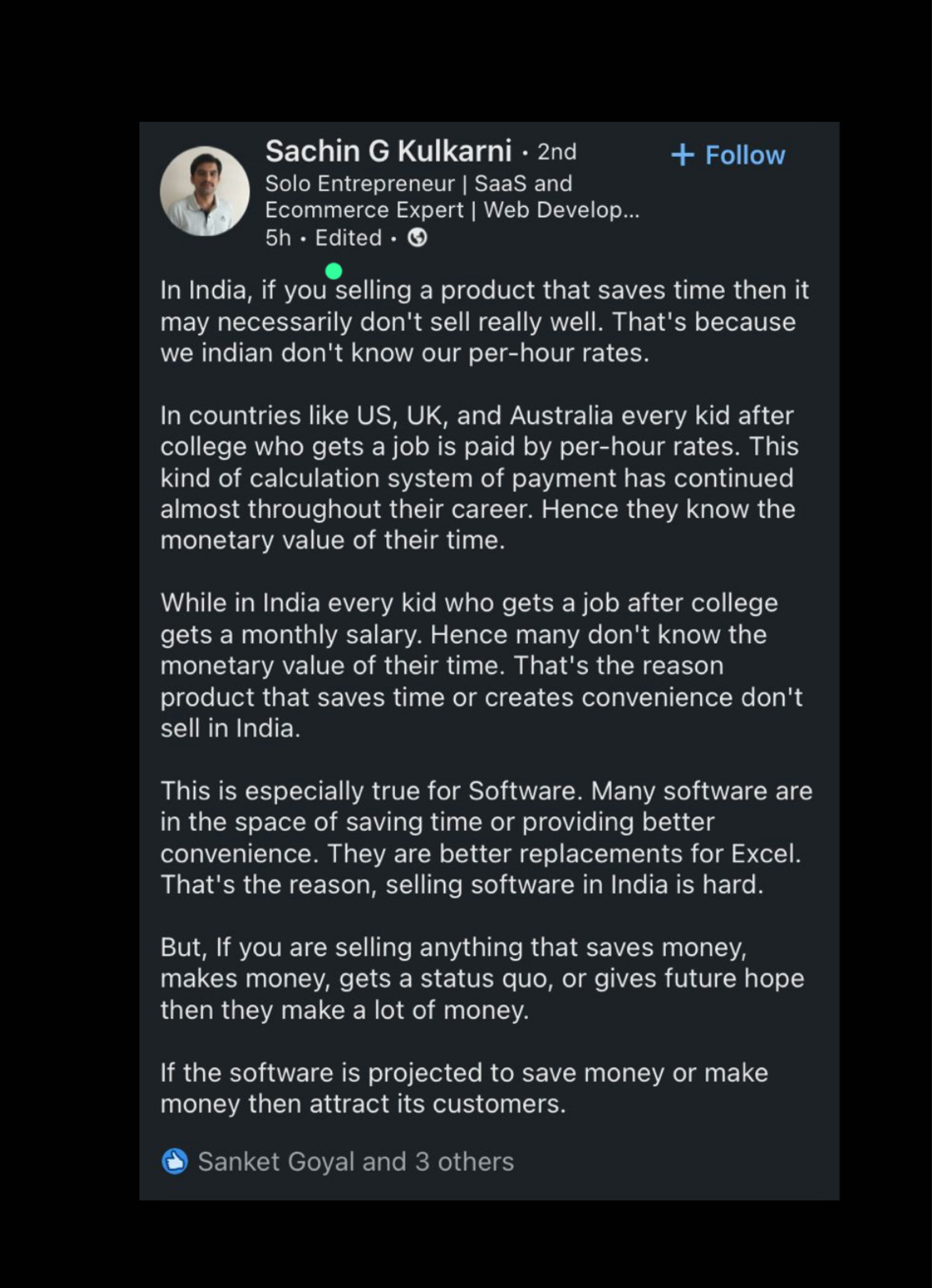Click the blue thumbs-up reaction icon

pos(174,1161)
